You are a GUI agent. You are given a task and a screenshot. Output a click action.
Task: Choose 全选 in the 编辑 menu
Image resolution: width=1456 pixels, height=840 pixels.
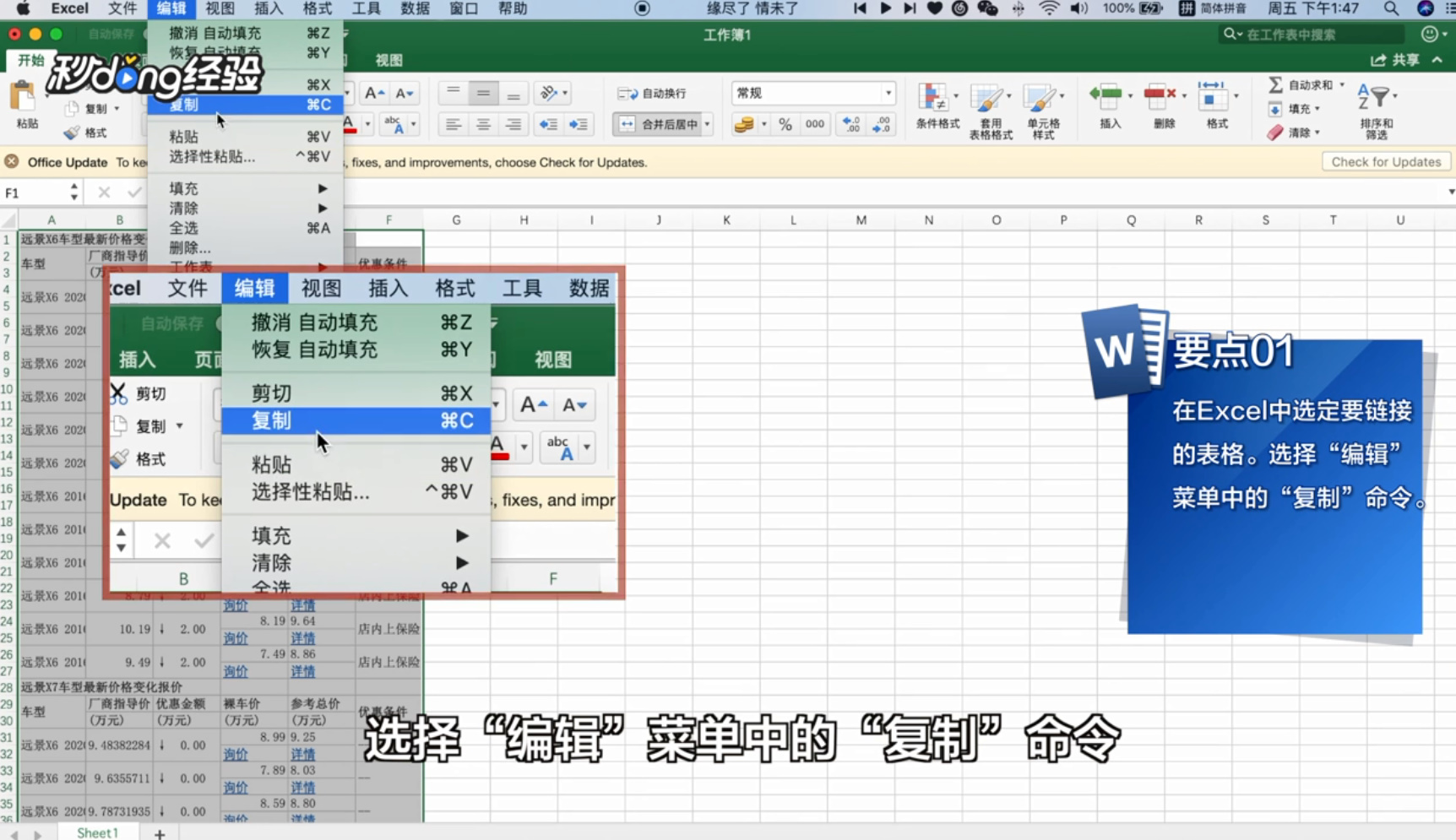246,228
